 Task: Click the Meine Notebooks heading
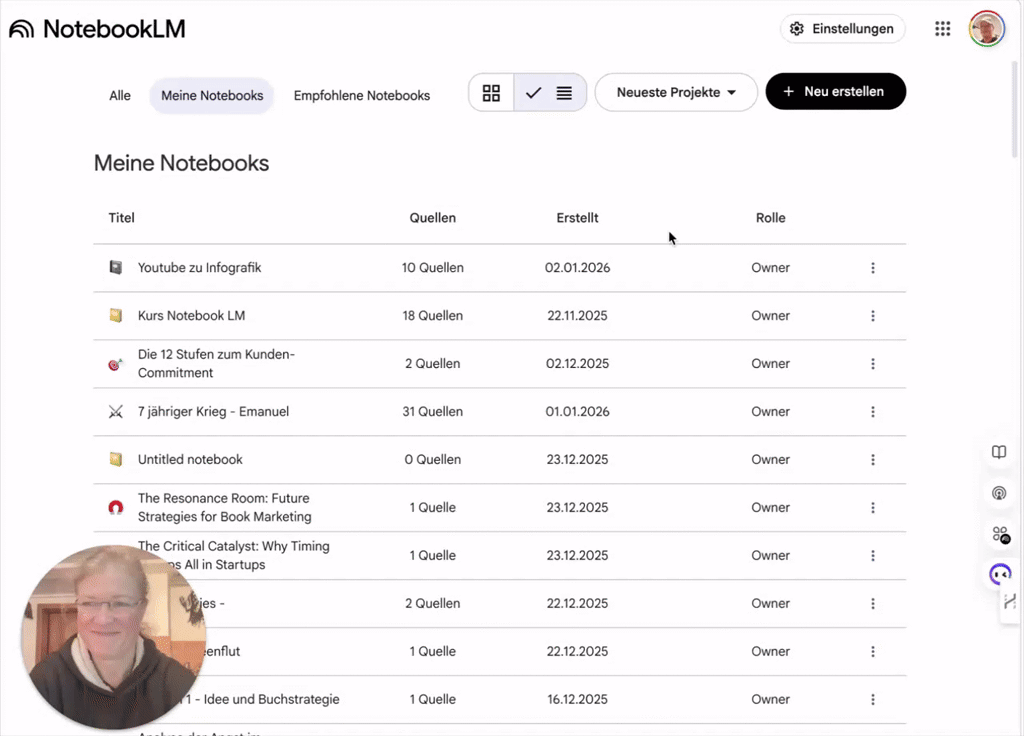pos(182,163)
